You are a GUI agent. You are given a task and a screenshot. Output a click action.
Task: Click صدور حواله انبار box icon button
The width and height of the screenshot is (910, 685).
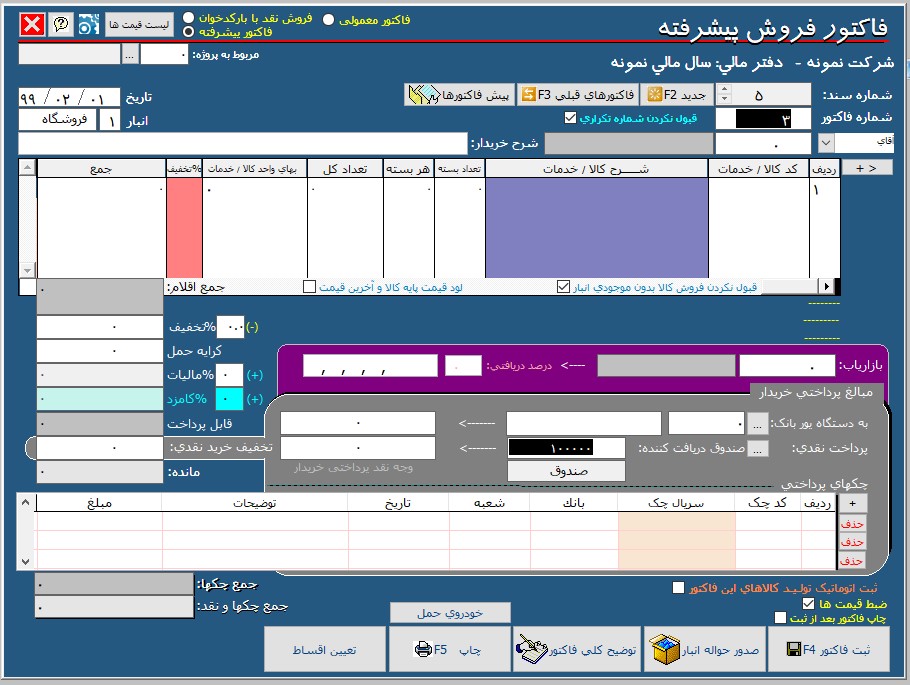point(706,651)
